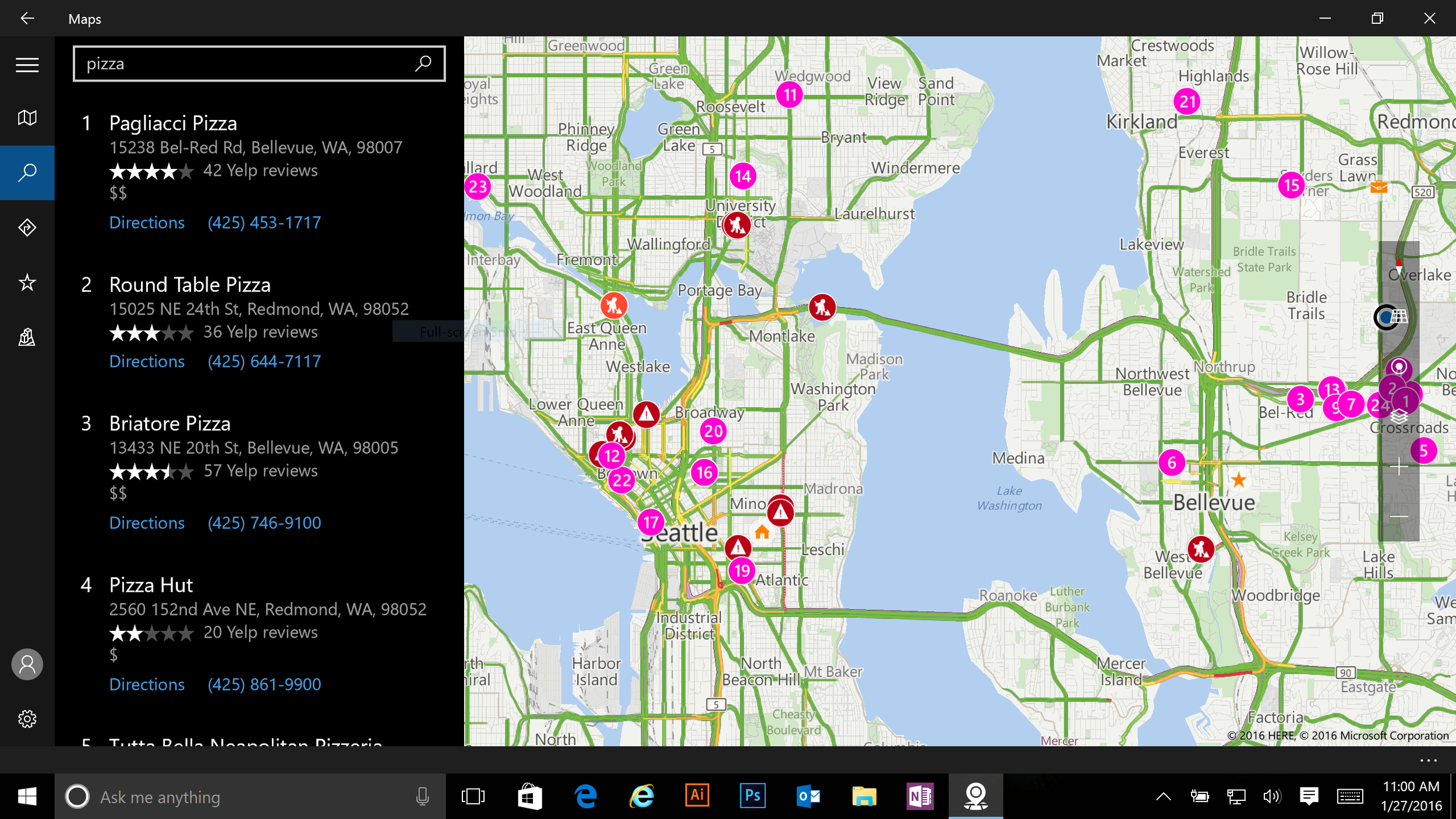
Task: Select map pin 17 near Seattle waterfront
Action: pos(651,523)
